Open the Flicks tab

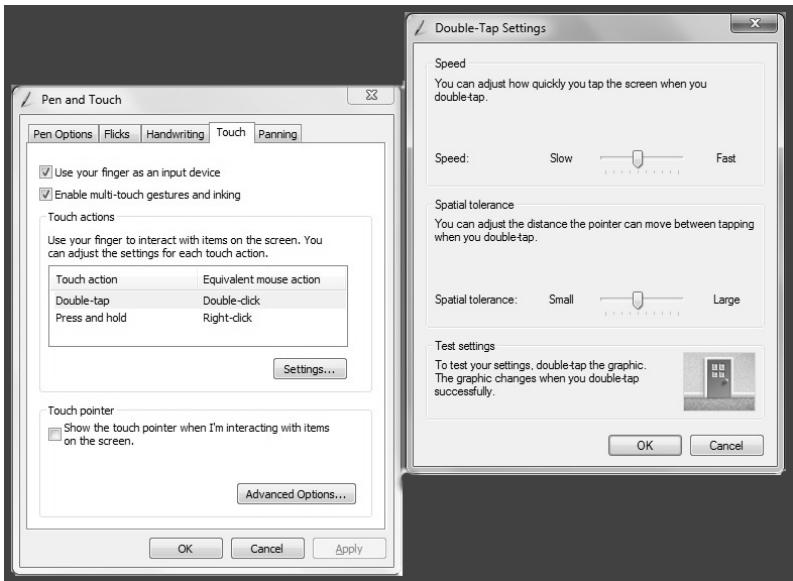click(x=117, y=134)
